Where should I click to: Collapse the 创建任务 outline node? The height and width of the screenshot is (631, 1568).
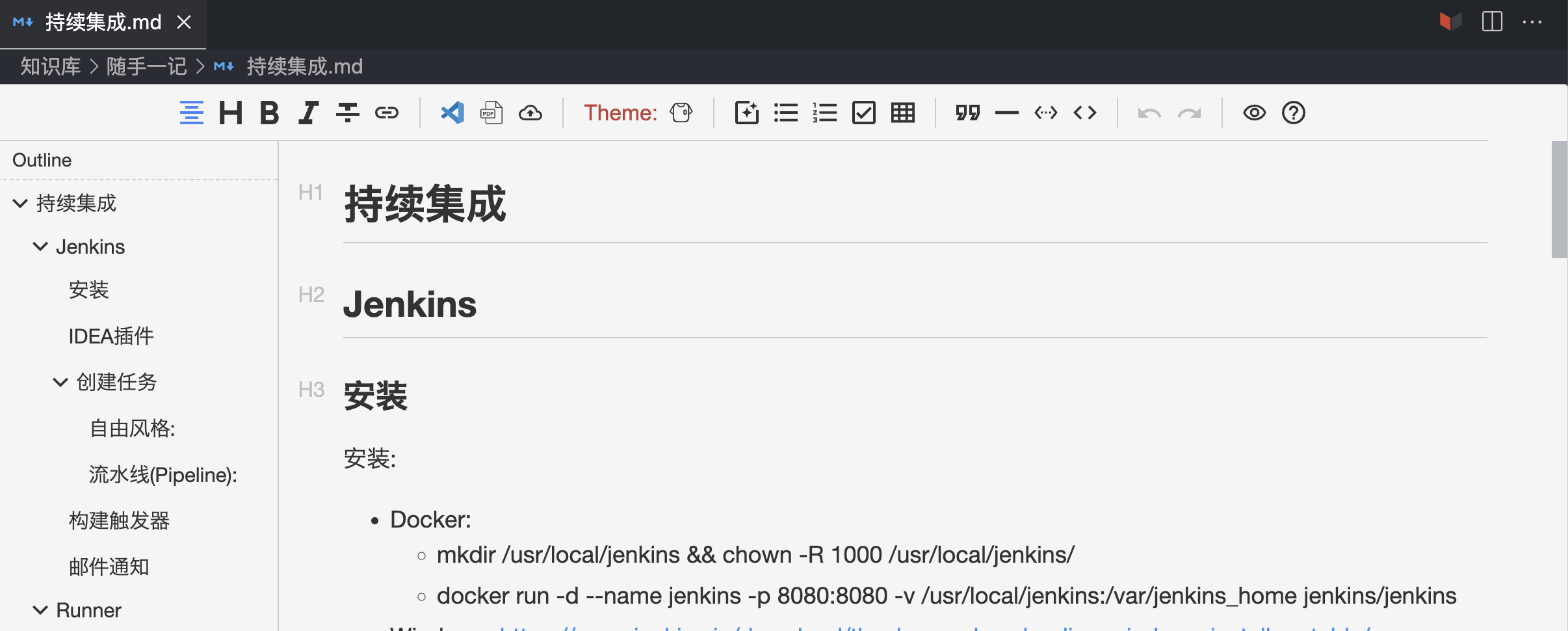[60, 382]
